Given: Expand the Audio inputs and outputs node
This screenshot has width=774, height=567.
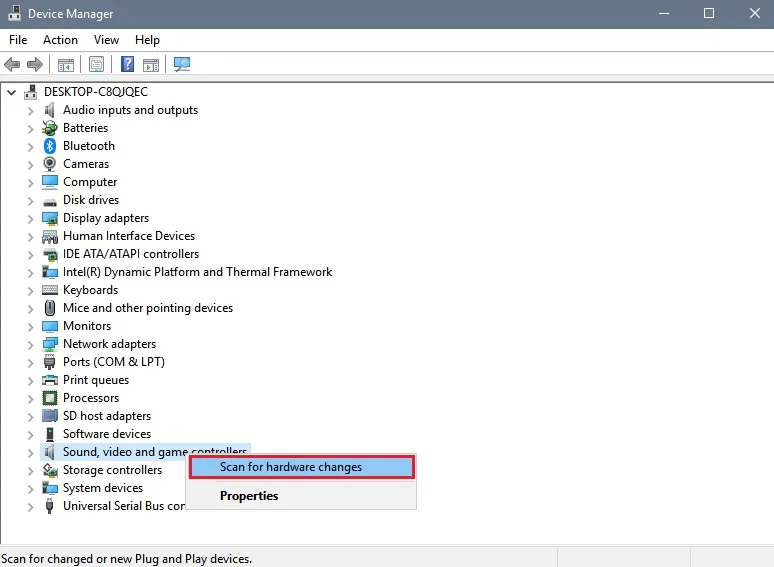Looking at the screenshot, I should point(31,110).
